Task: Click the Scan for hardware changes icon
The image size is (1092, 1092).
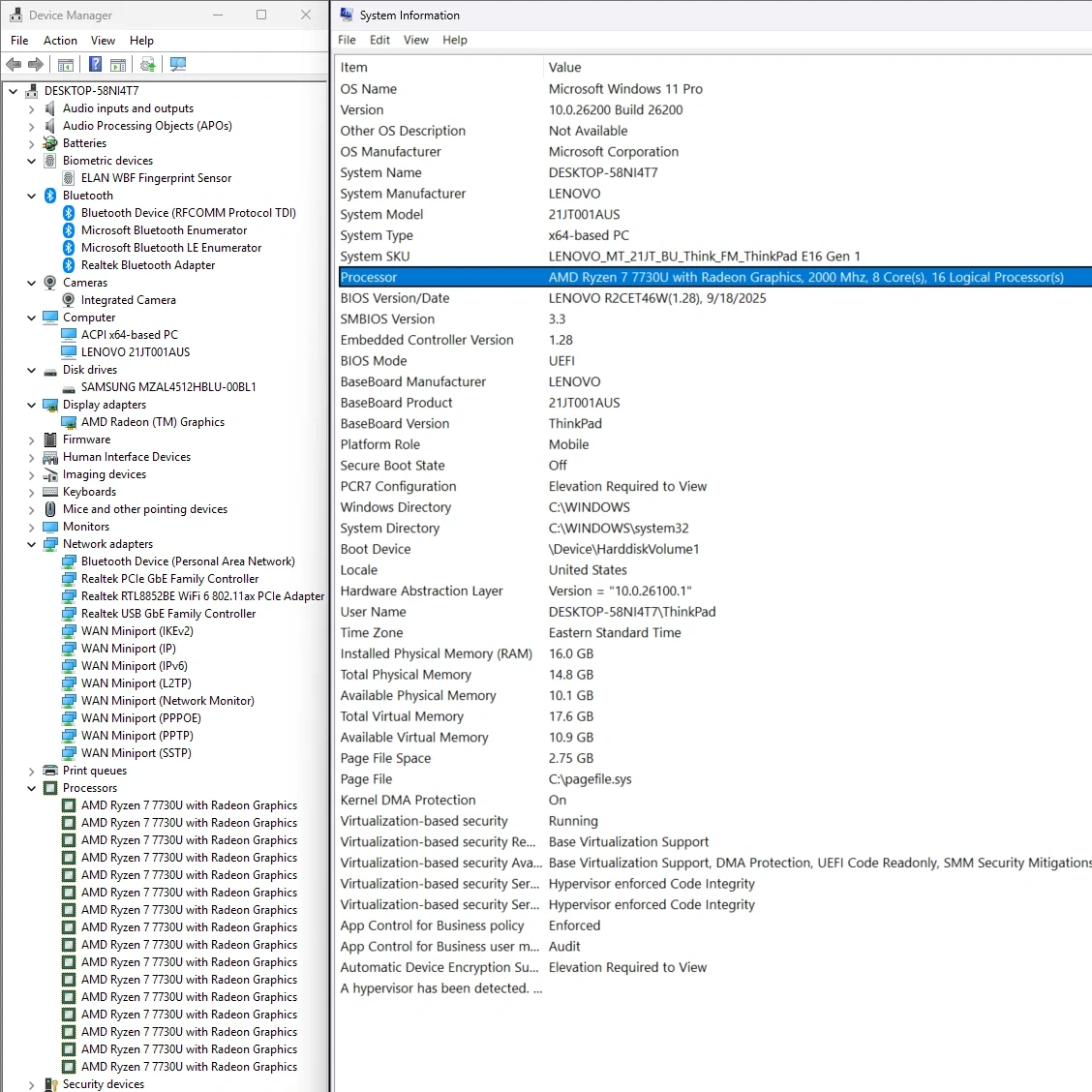Action: tap(178, 65)
